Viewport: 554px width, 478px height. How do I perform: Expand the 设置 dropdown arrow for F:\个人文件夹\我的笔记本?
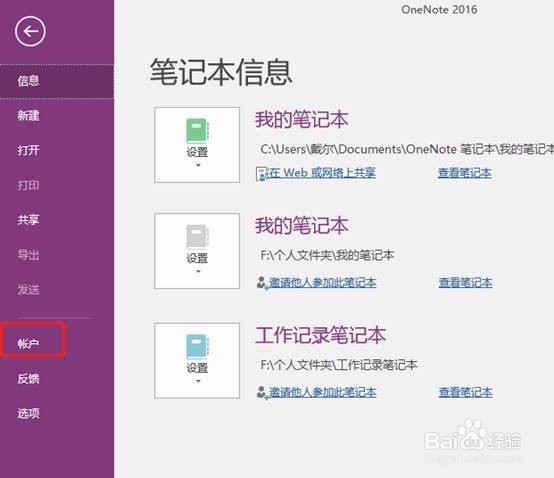click(x=198, y=271)
